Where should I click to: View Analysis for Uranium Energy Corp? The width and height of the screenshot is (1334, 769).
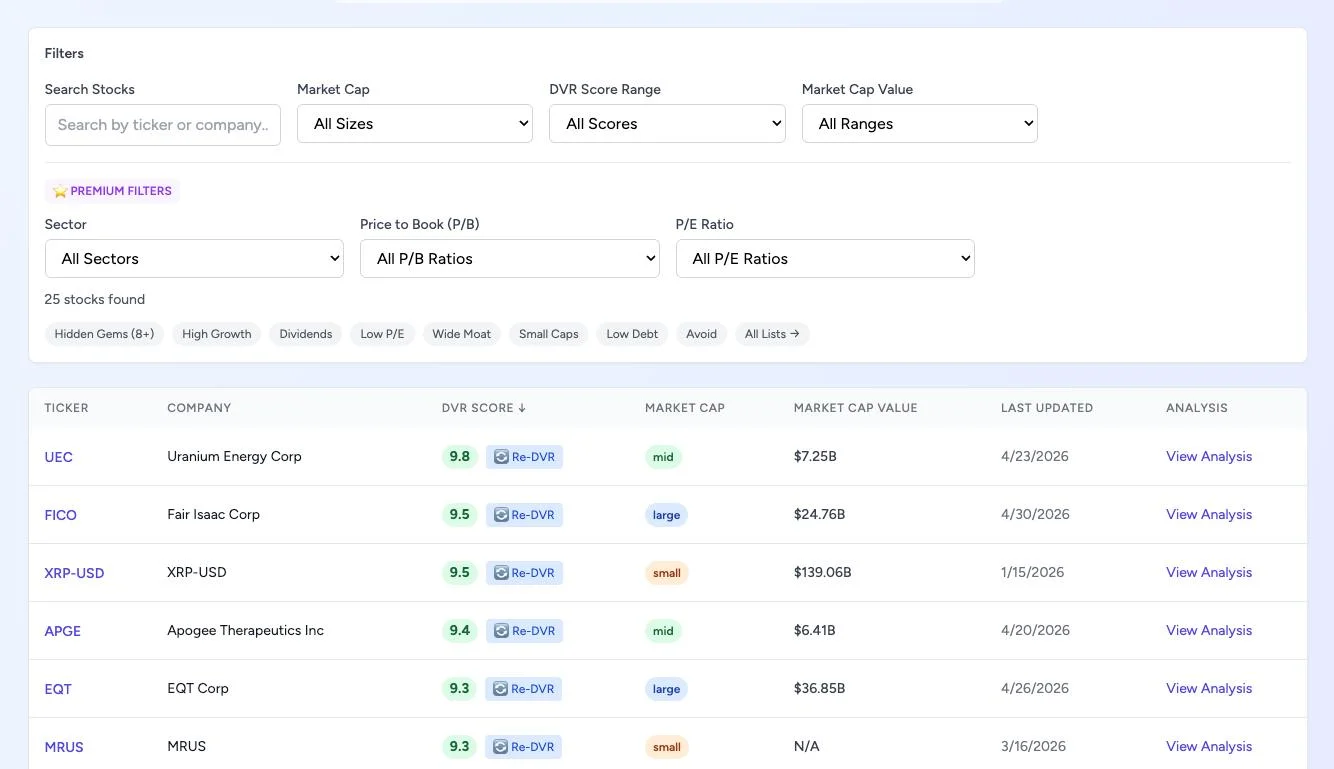1209,456
